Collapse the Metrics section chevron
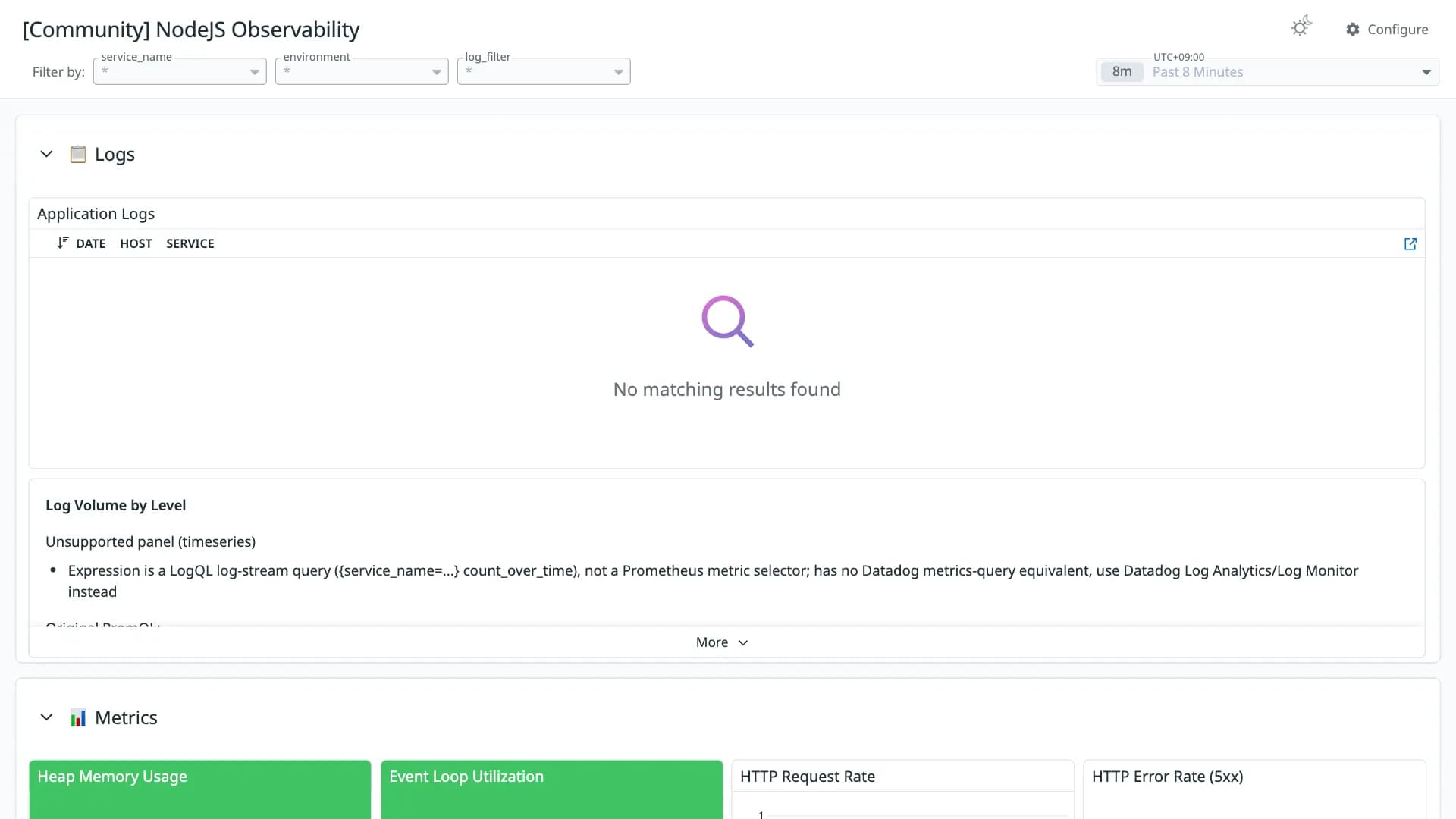The width and height of the screenshot is (1456, 819). coord(46,717)
